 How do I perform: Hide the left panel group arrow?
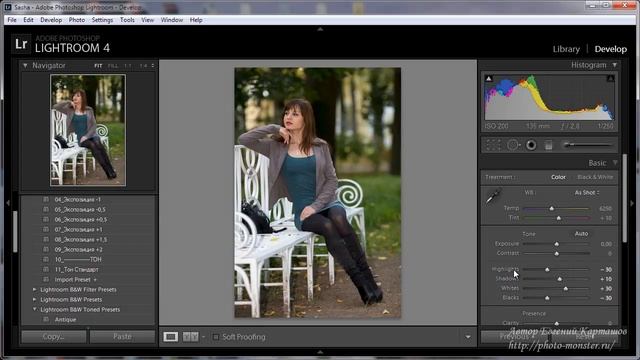[x=8, y=203]
